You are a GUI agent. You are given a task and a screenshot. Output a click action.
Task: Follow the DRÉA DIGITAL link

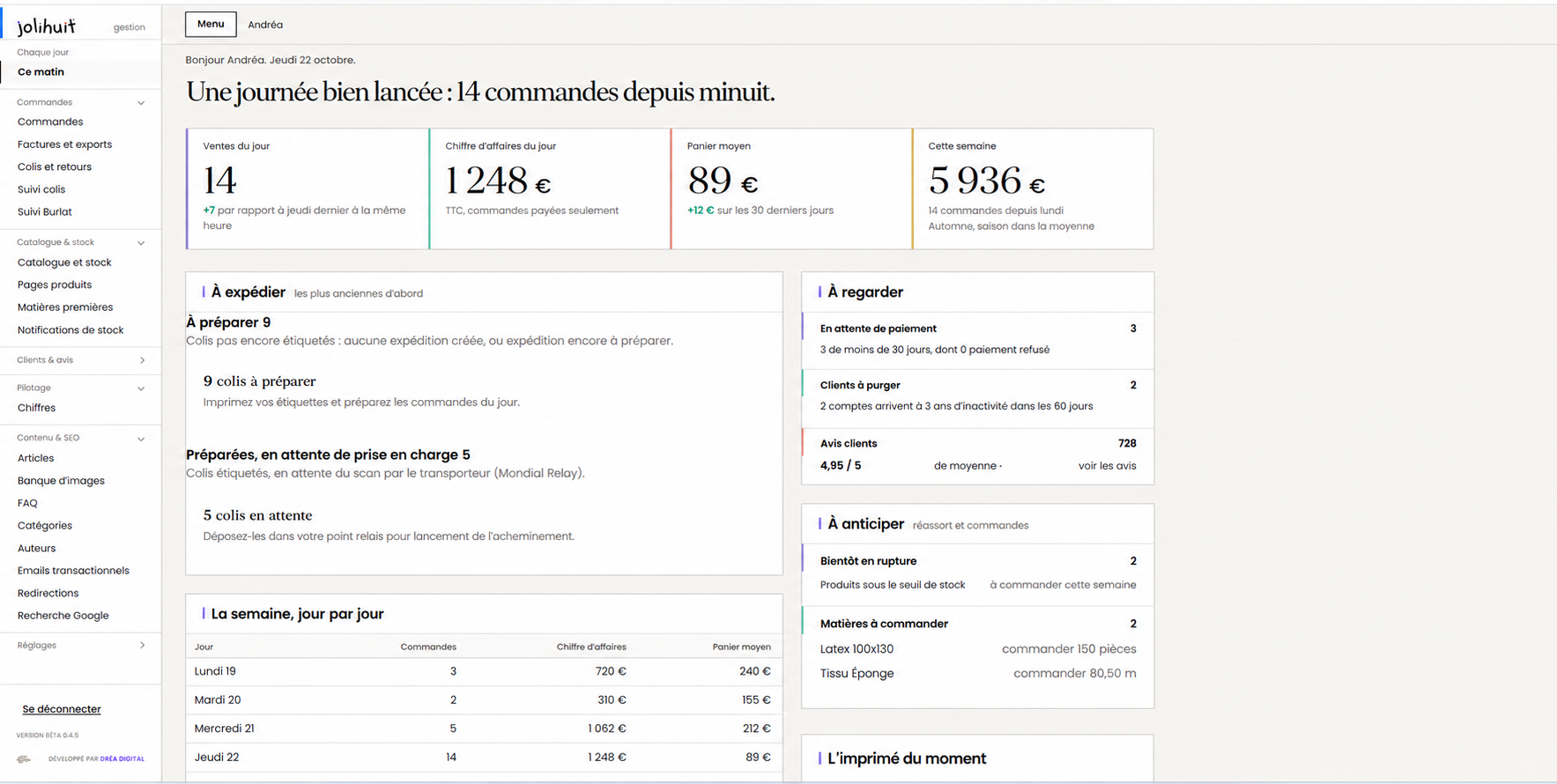click(122, 758)
